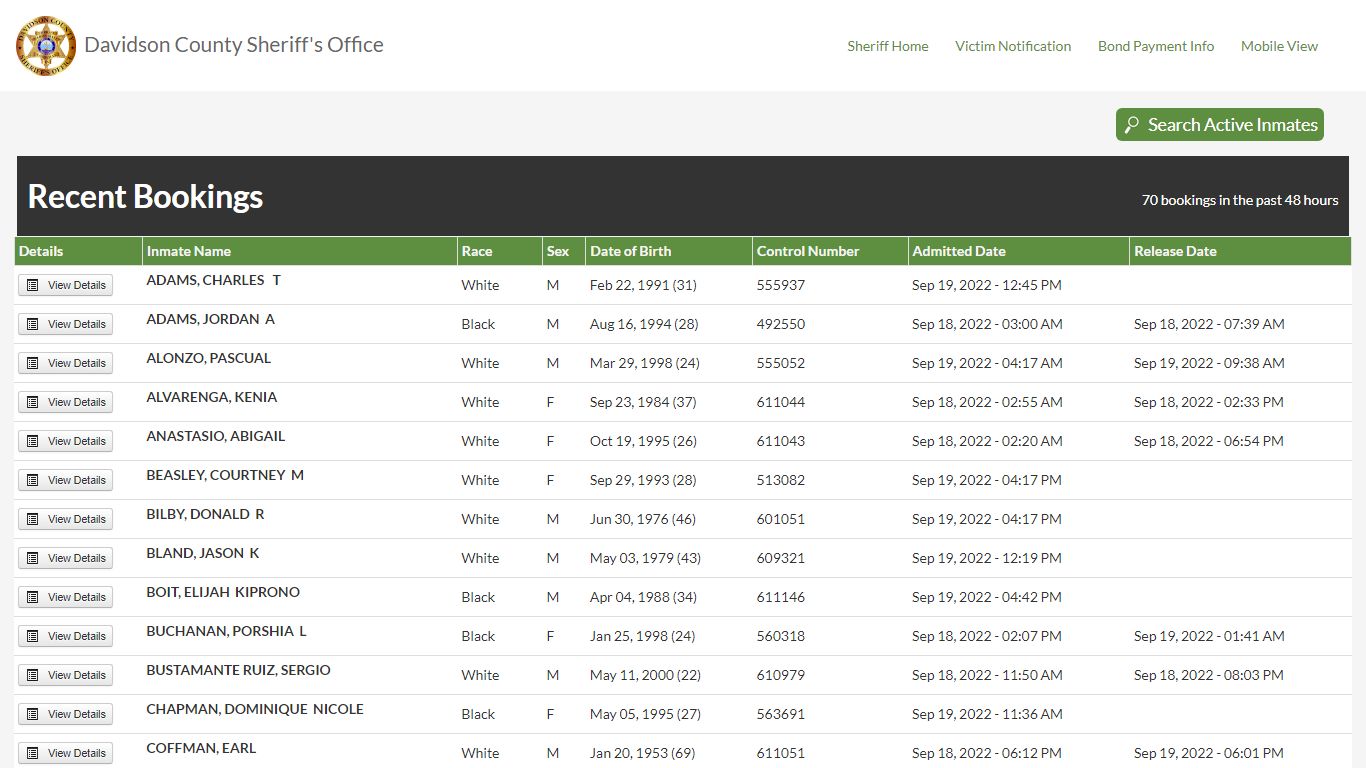View Details for BILBY, DONALD R
This screenshot has height=768, width=1366.
(66, 519)
